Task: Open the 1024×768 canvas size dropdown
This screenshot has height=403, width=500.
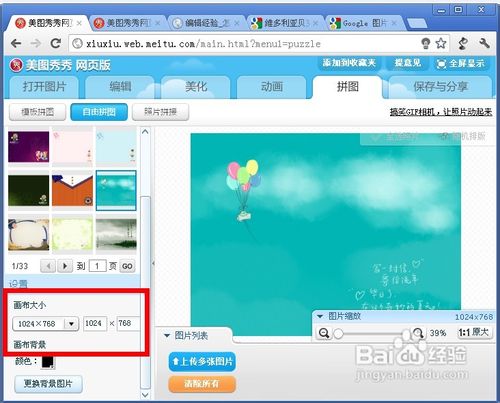Action: coord(46,324)
